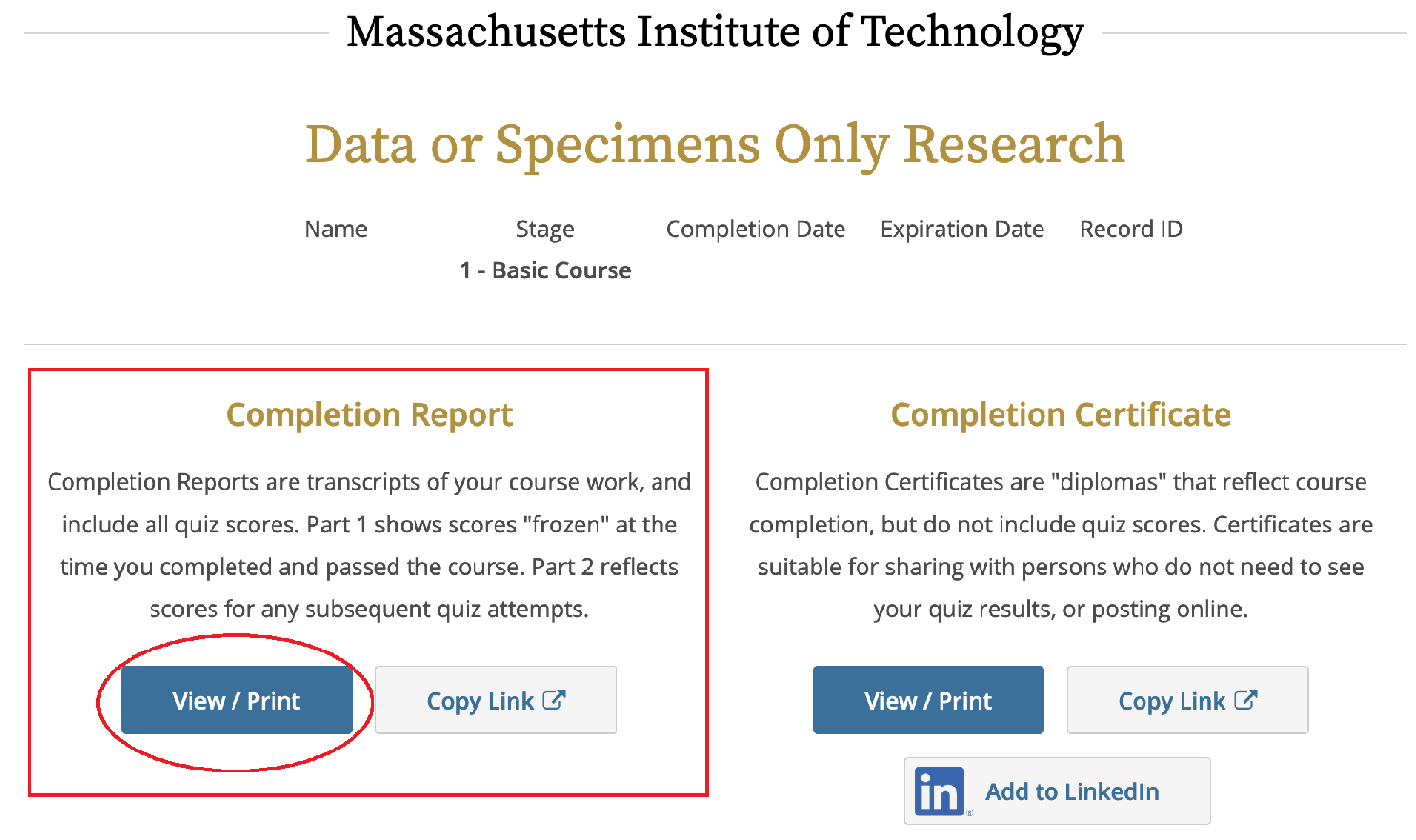Viewport: 1416px width, 840px height.
Task: Click the LinkedIn logo icon
Action: pyautogui.click(x=941, y=791)
